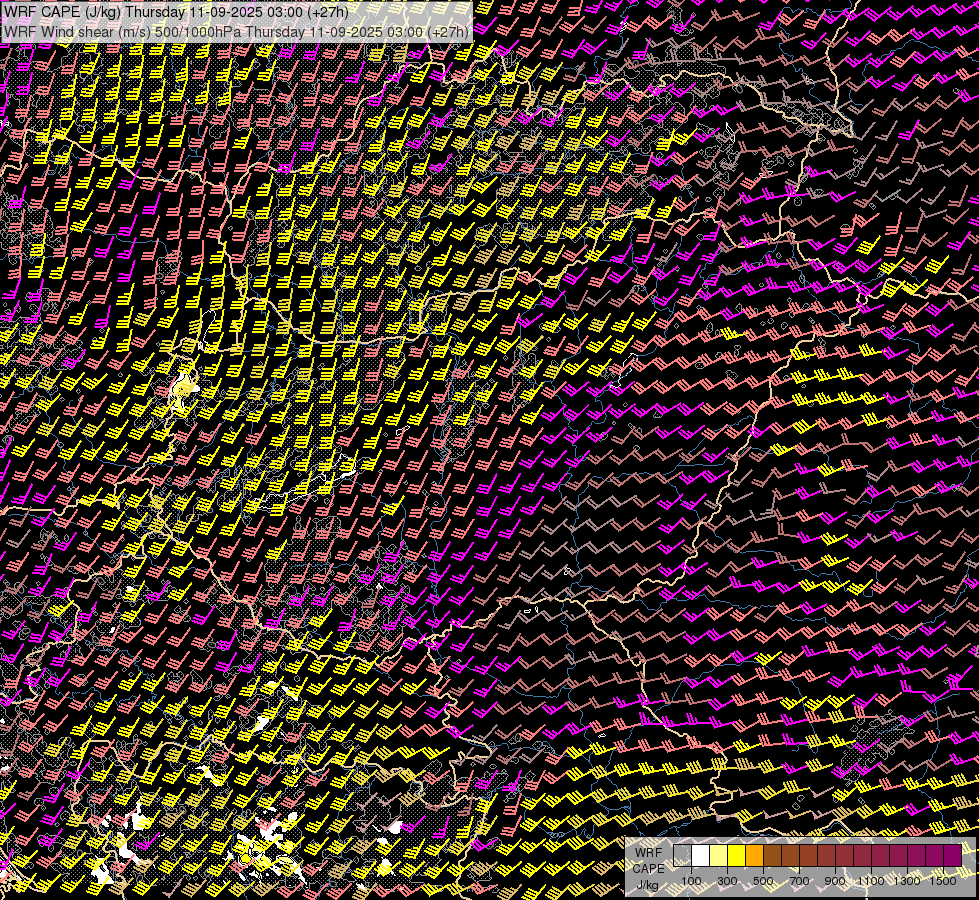Click the 1100 legend tick label
Screen dimensions: 979x900
(871, 881)
